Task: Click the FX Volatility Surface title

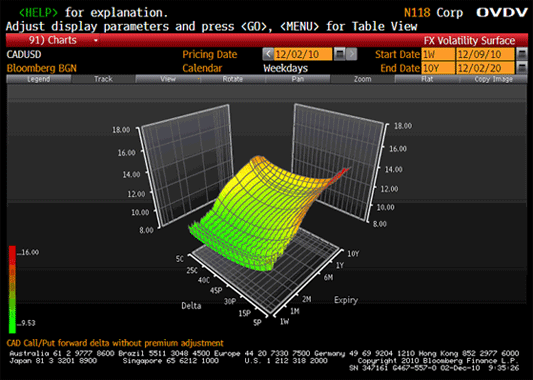Action: tap(469, 41)
